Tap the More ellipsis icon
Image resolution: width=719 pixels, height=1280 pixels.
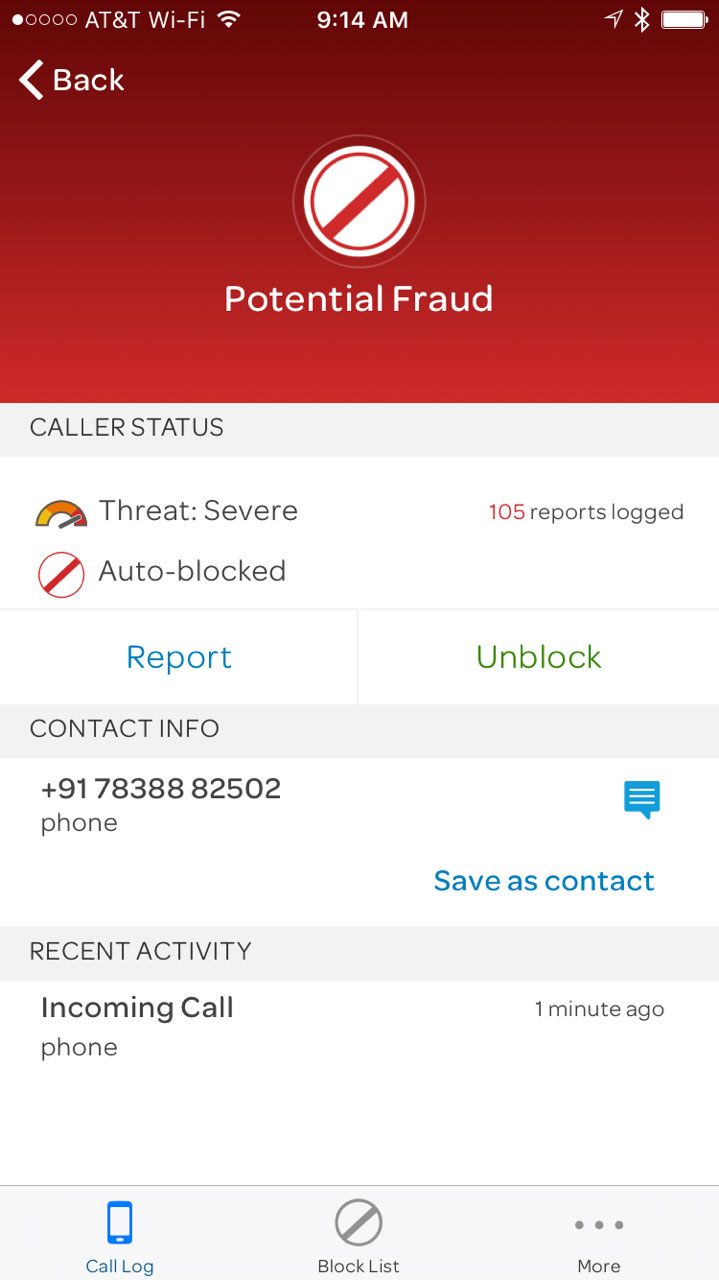pyautogui.click(x=598, y=1224)
